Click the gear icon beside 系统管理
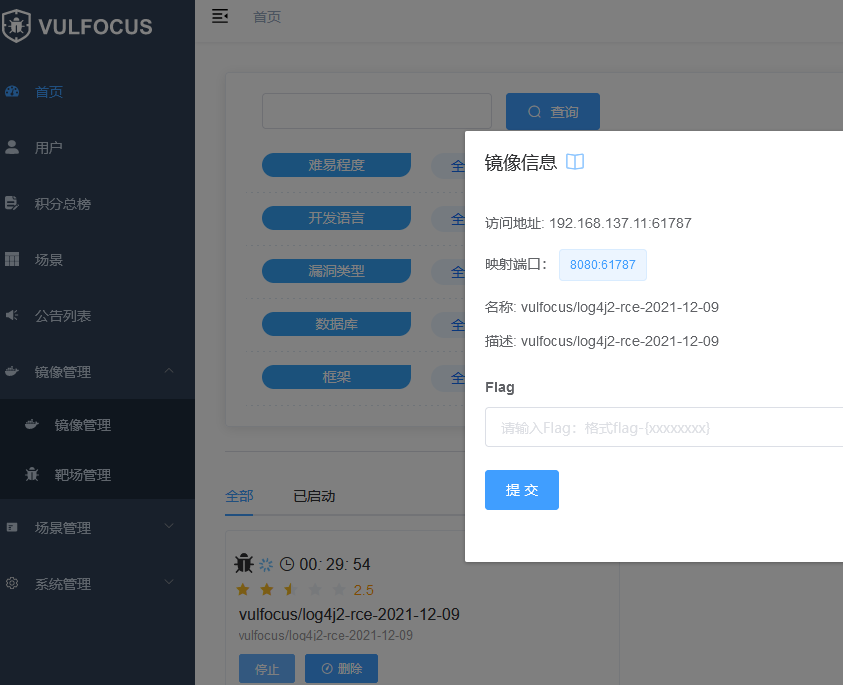Screen dimensions: 843x685 pyautogui.click(x=12, y=583)
